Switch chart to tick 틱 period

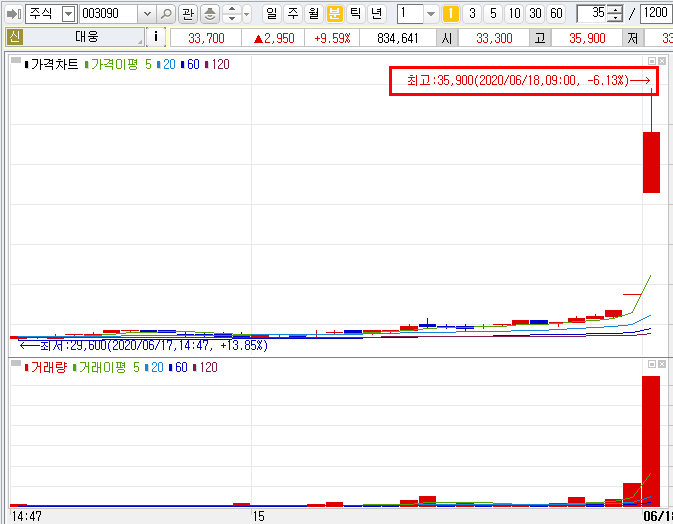[355, 14]
